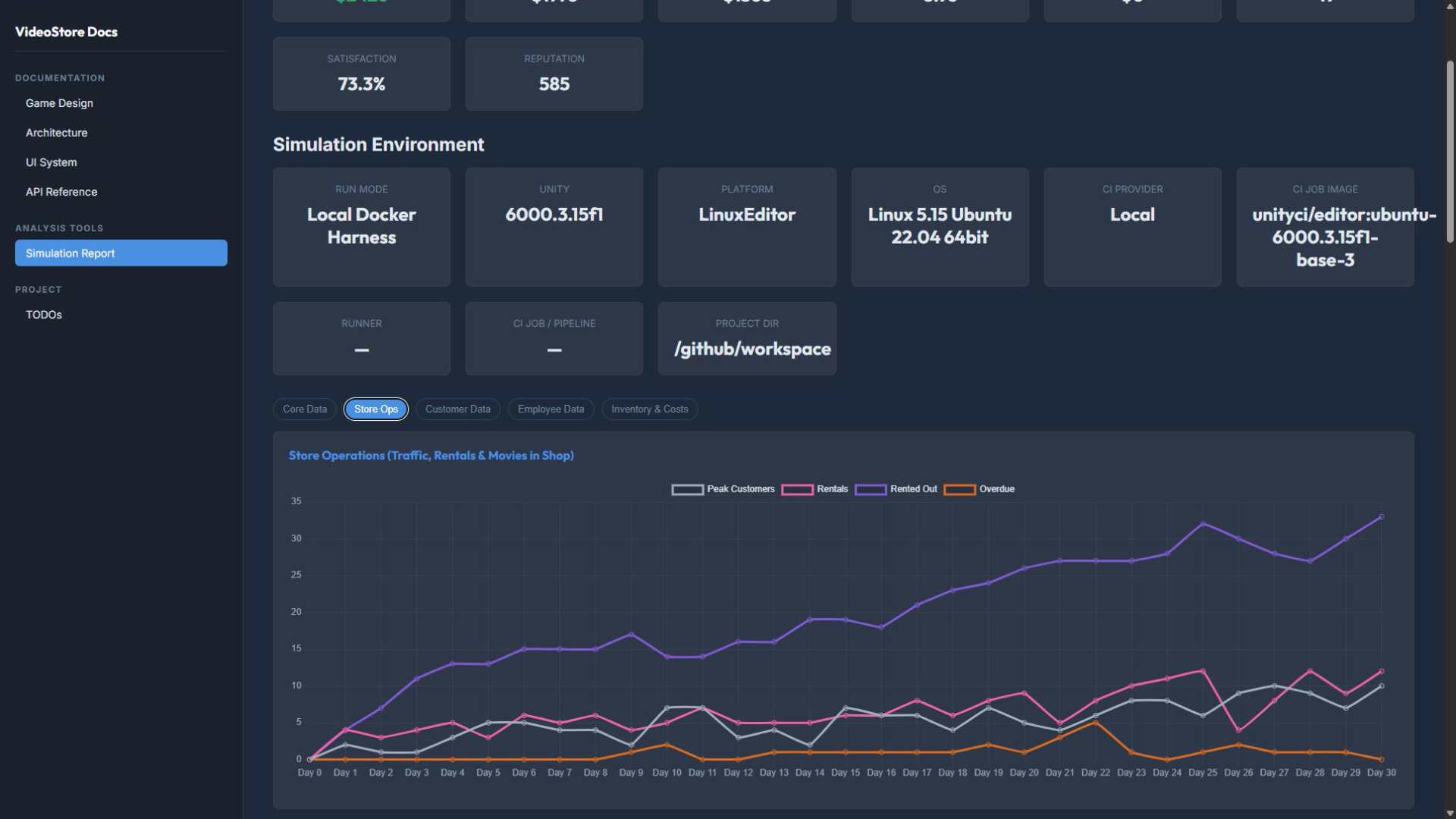This screenshot has height=819, width=1456.
Task: Click the OS Linux 5.15 Ubuntu card
Action: tap(940, 227)
